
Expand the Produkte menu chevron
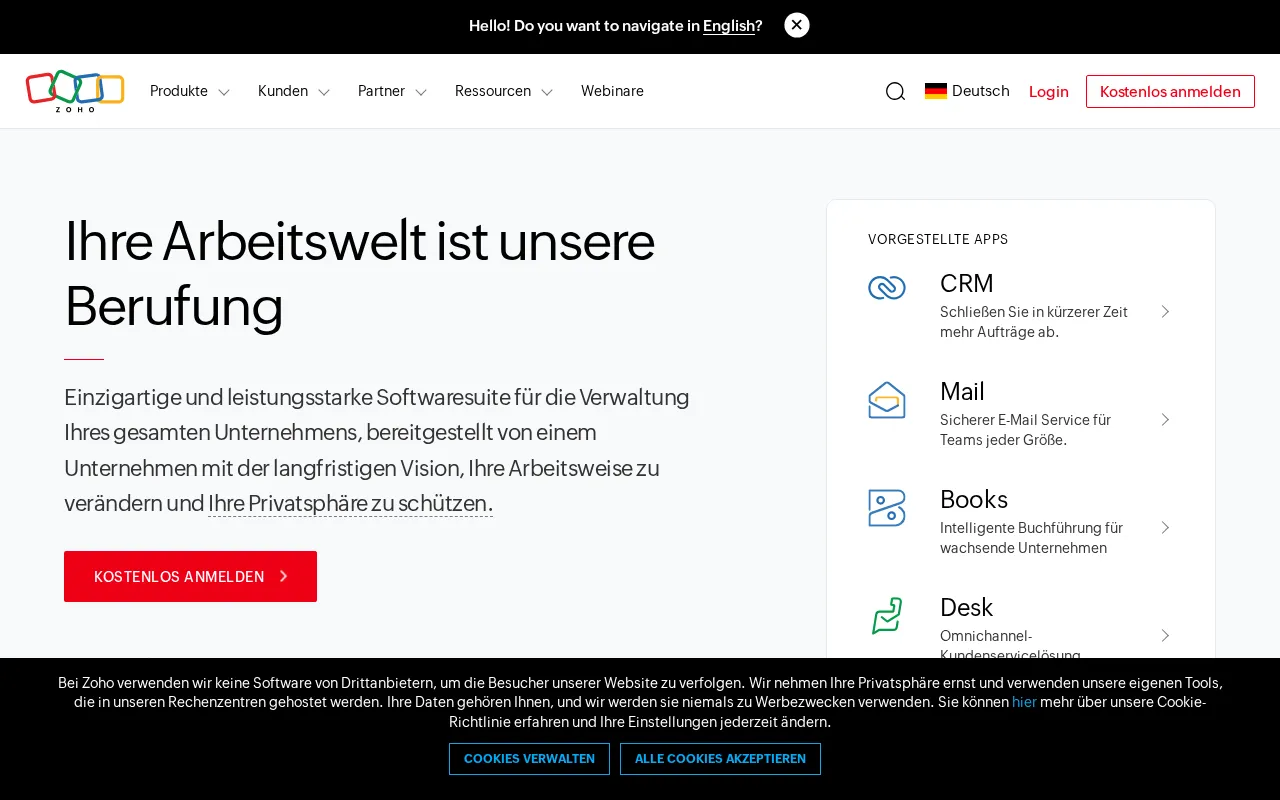pyautogui.click(x=224, y=92)
